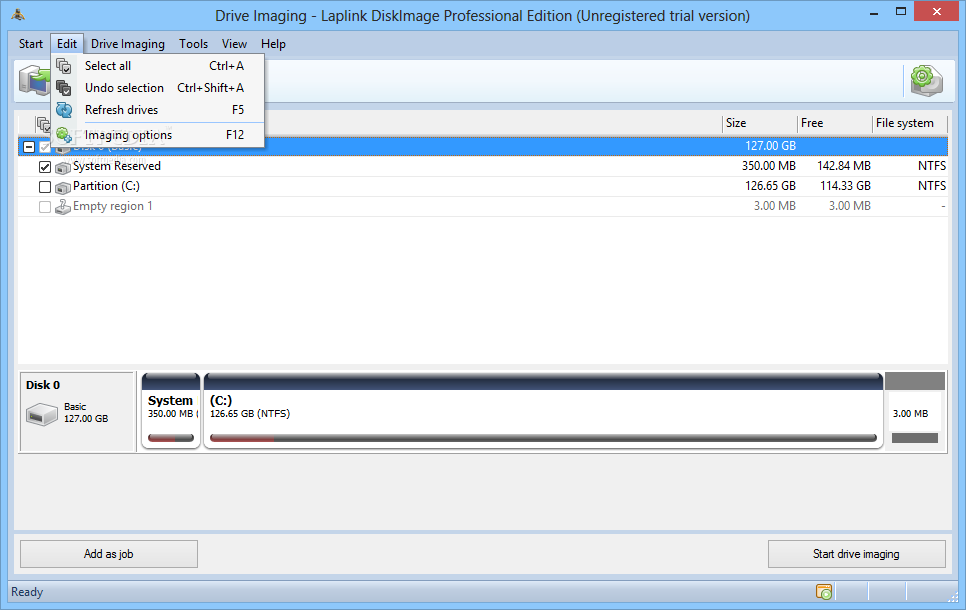Select the 3.00 MB empty region block
Screen dimensions: 966x610
click(915, 410)
